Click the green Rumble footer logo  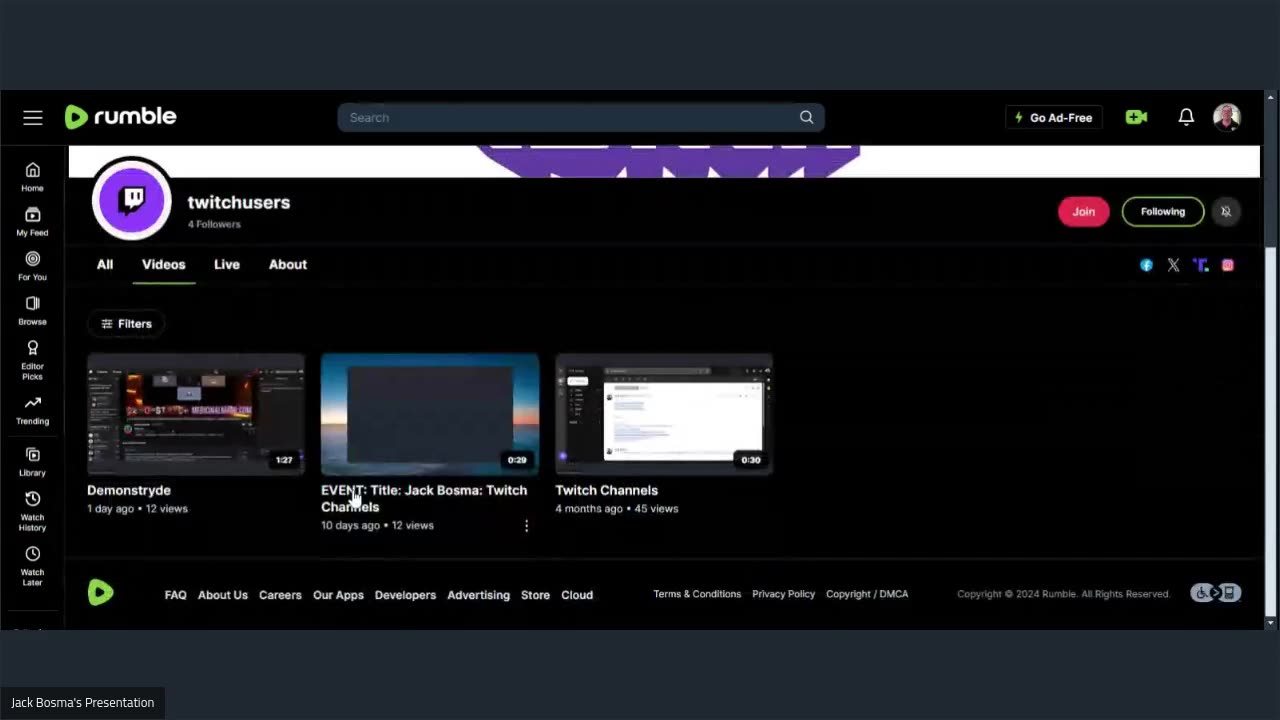coord(100,593)
